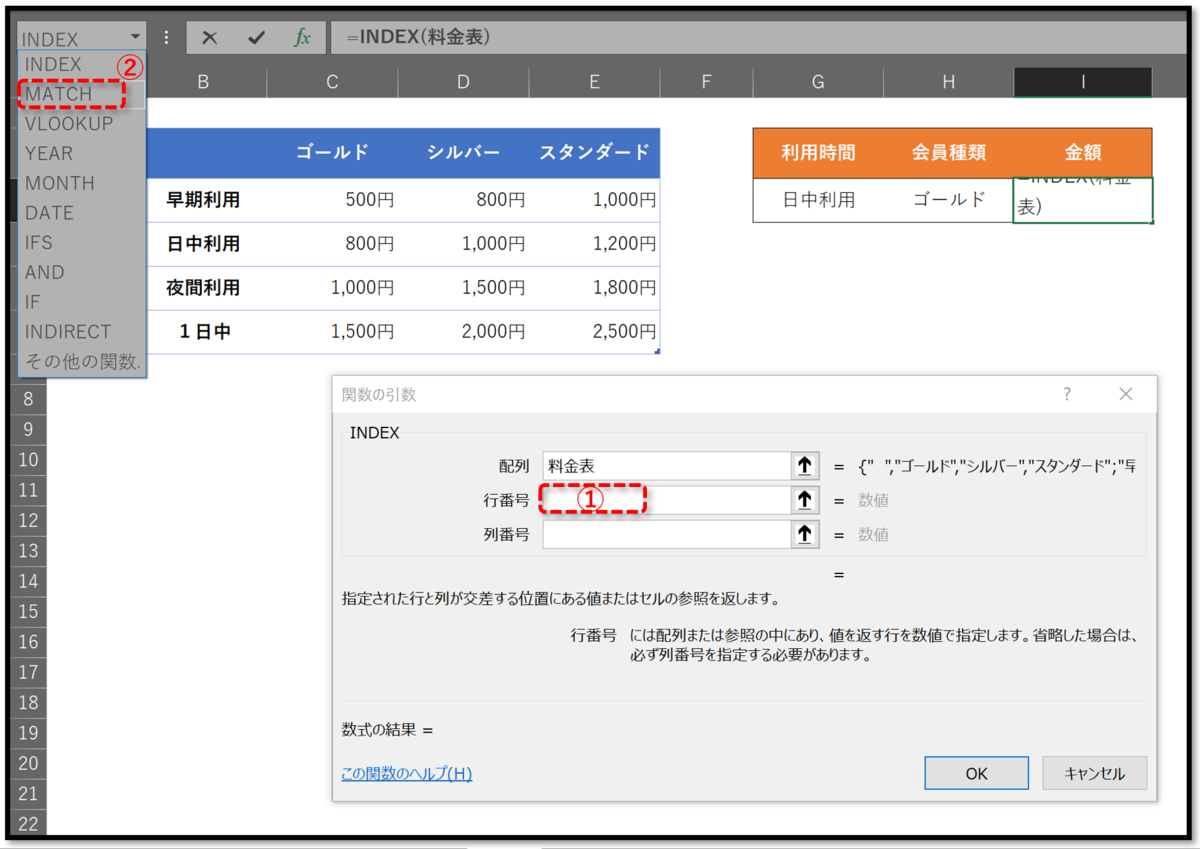
Task: Collapse dialog for 列番号 range selection
Action: pyautogui.click(x=805, y=534)
